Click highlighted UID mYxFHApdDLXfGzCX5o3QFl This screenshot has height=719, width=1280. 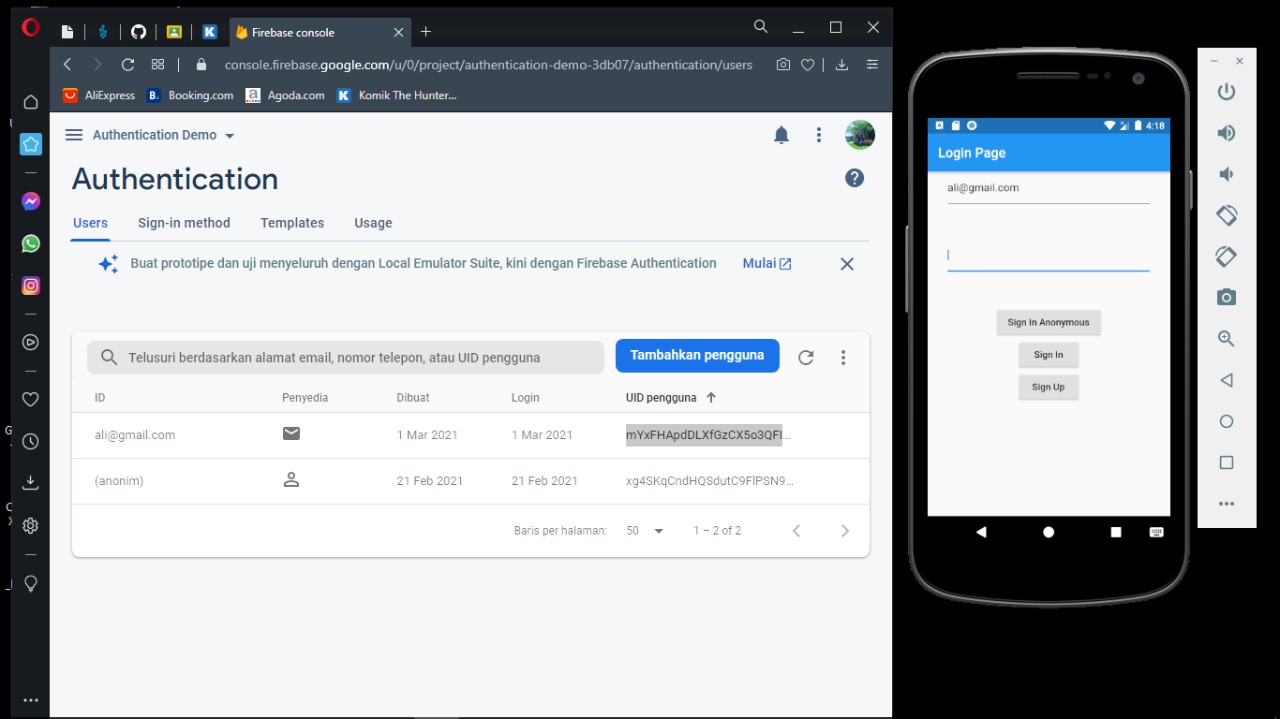tap(704, 435)
